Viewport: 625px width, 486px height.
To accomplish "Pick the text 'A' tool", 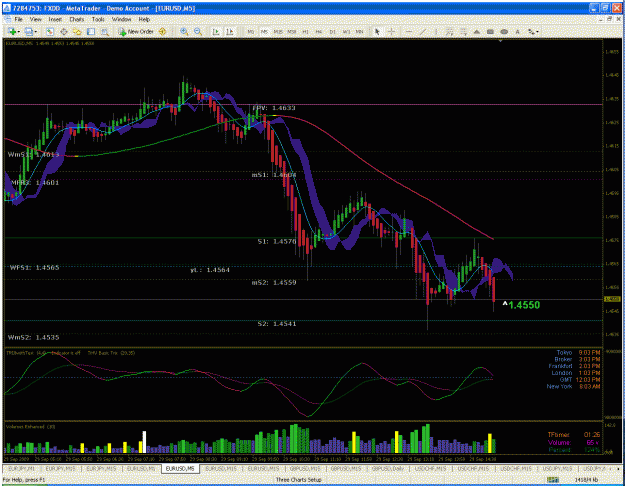I will pos(517,31).
